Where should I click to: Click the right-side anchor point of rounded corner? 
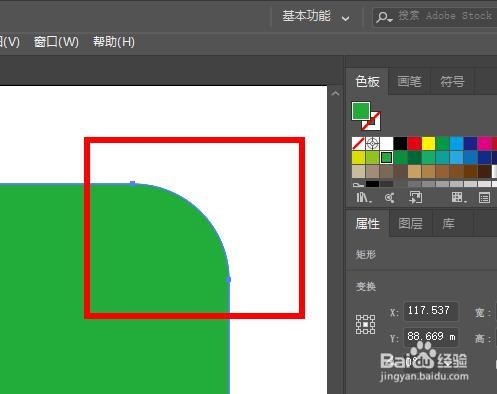(x=229, y=280)
